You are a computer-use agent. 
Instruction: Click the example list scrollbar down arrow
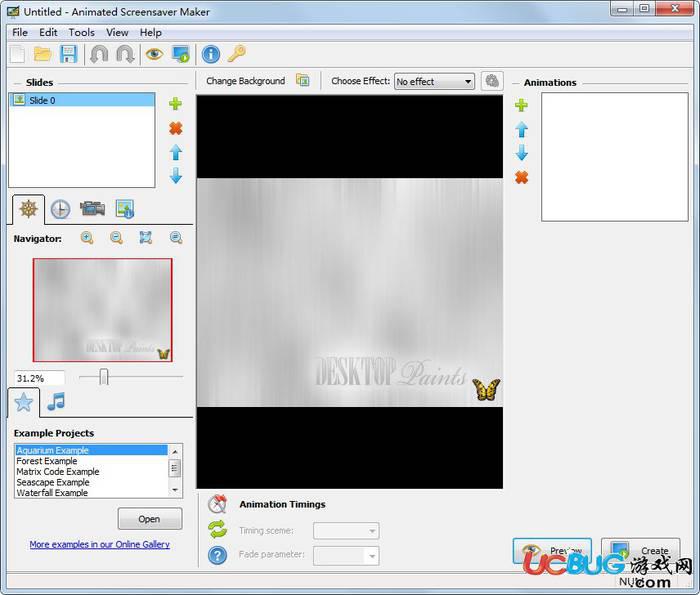[x=175, y=490]
